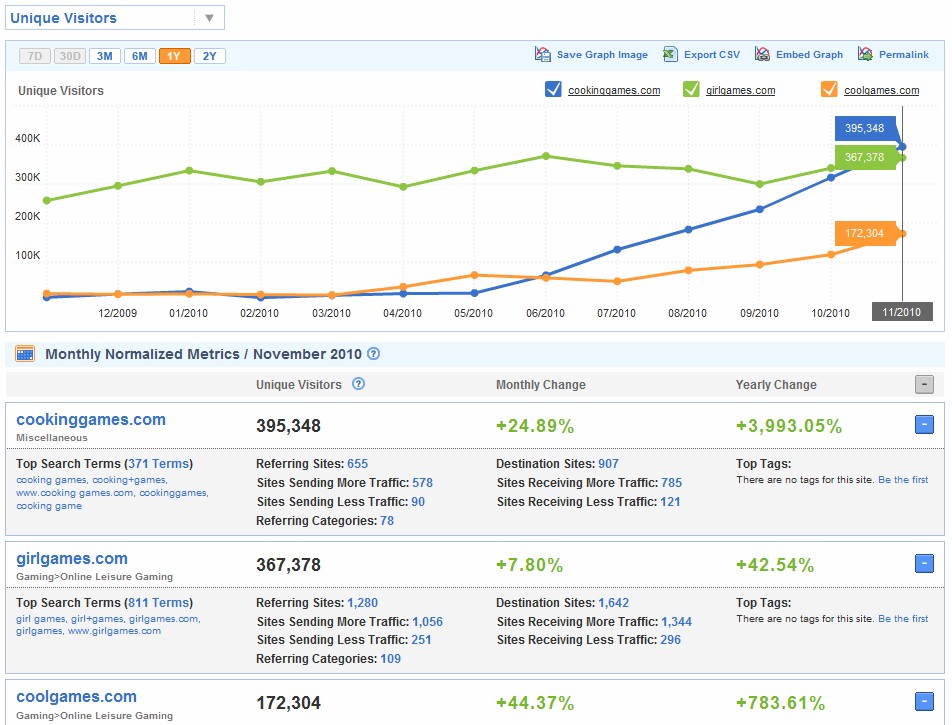Viewport: 952px width, 725px height.
Task: Click the Export CSV link
Action: click(712, 55)
